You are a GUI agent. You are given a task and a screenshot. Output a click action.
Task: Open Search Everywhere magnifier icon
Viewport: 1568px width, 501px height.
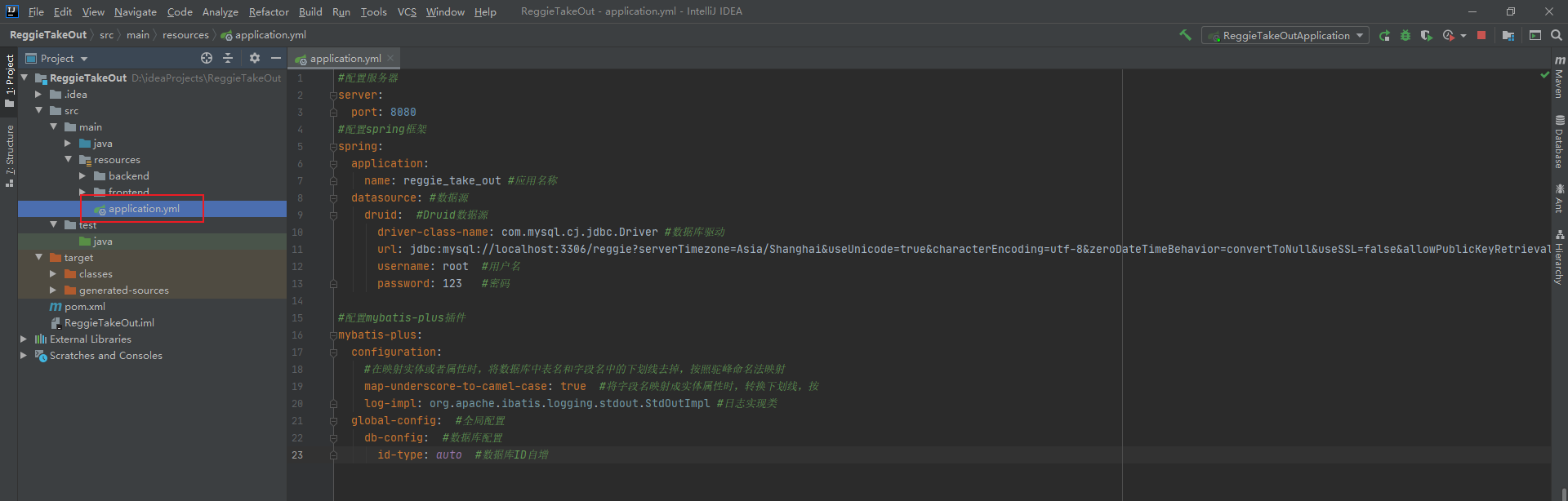coord(1557,36)
